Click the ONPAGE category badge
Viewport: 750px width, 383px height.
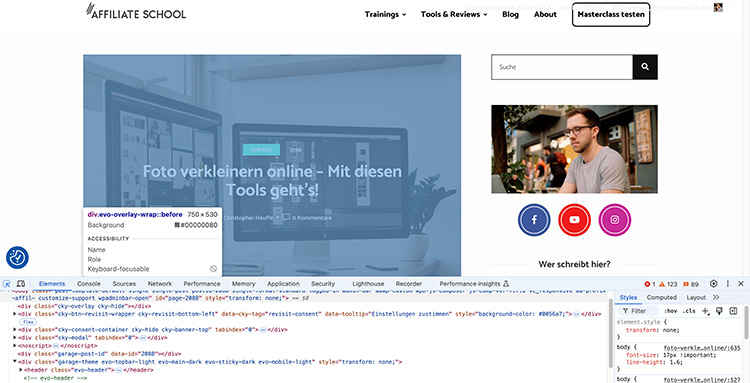pos(261,150)
